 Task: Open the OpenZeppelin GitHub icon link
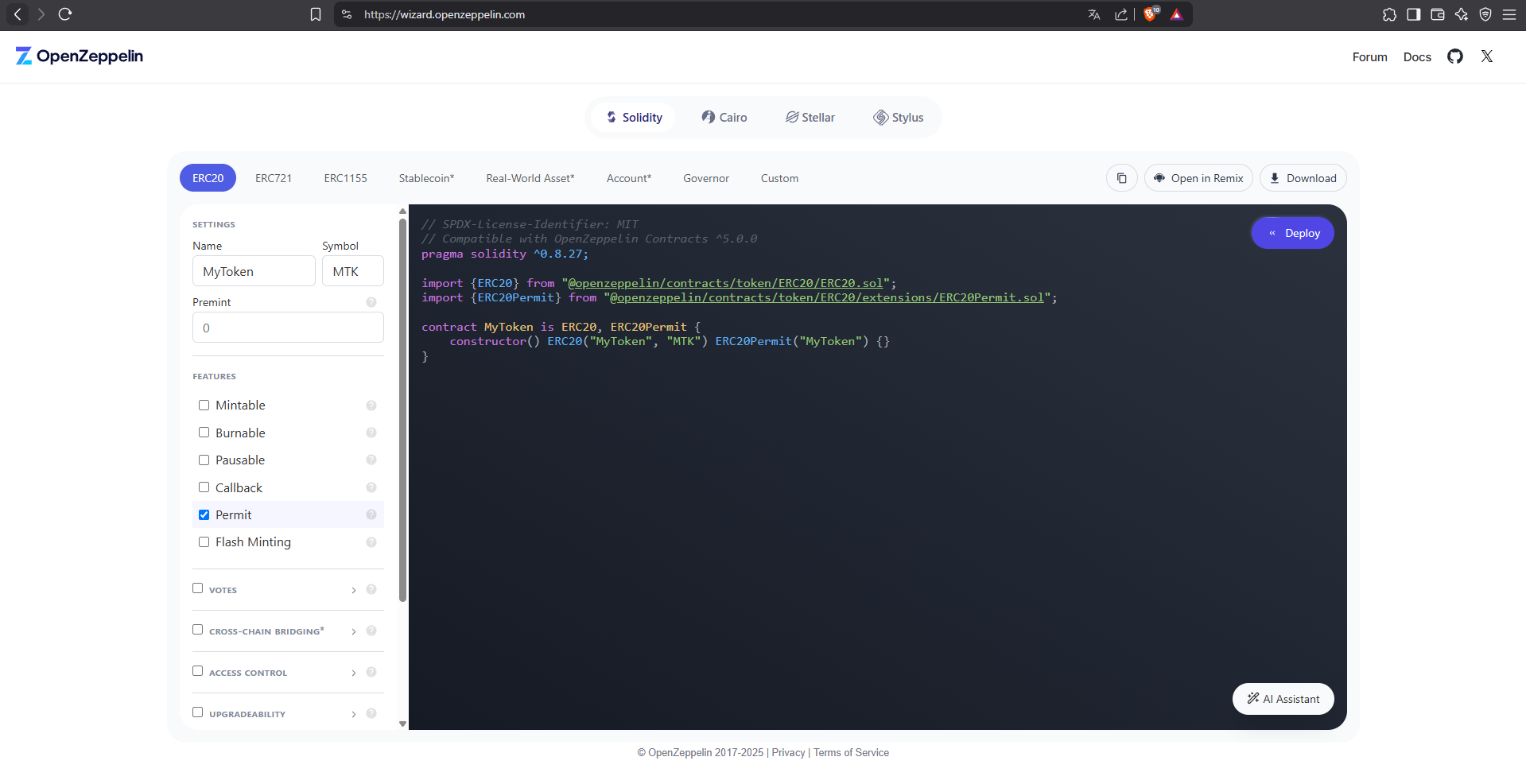click(x=1455, y=56)
